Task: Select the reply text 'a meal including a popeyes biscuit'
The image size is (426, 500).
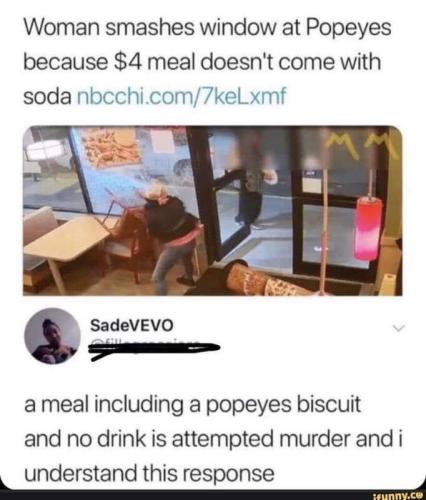Action: [193, 405]
